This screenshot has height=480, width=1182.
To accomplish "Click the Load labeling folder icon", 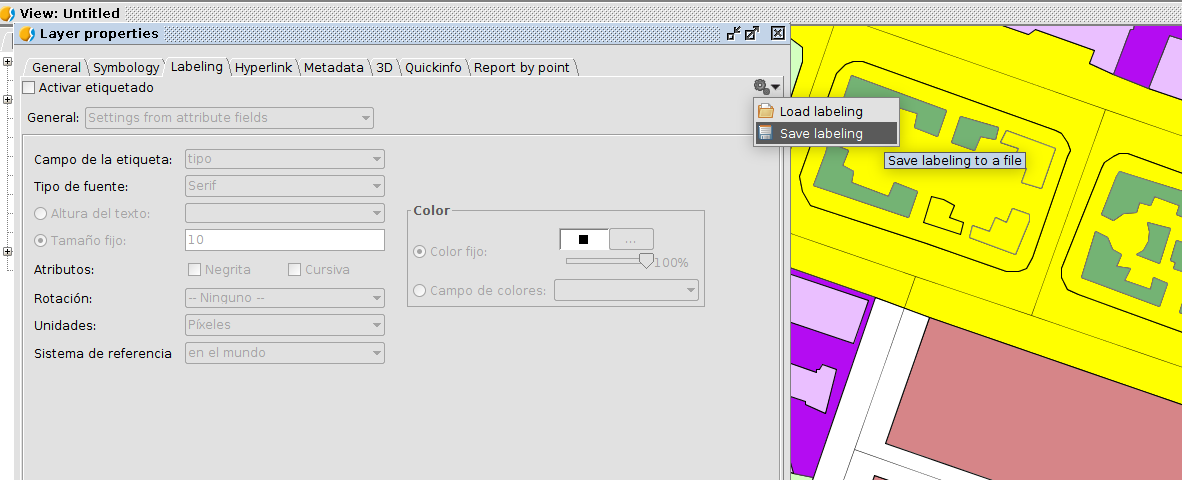I will 766,111.
